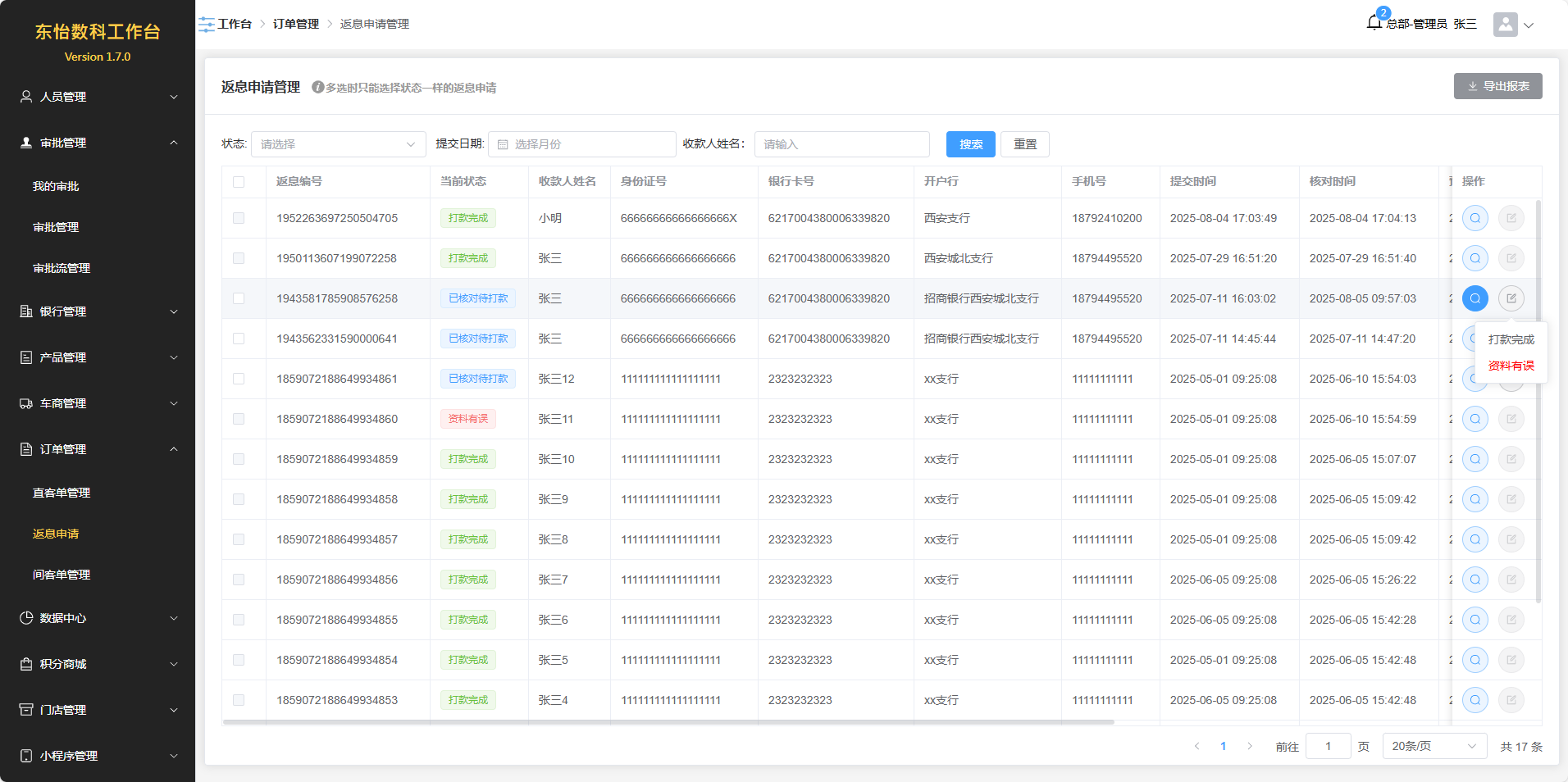
Task: Click the 收款人姓名 input field
Action: tap(841, 144)
